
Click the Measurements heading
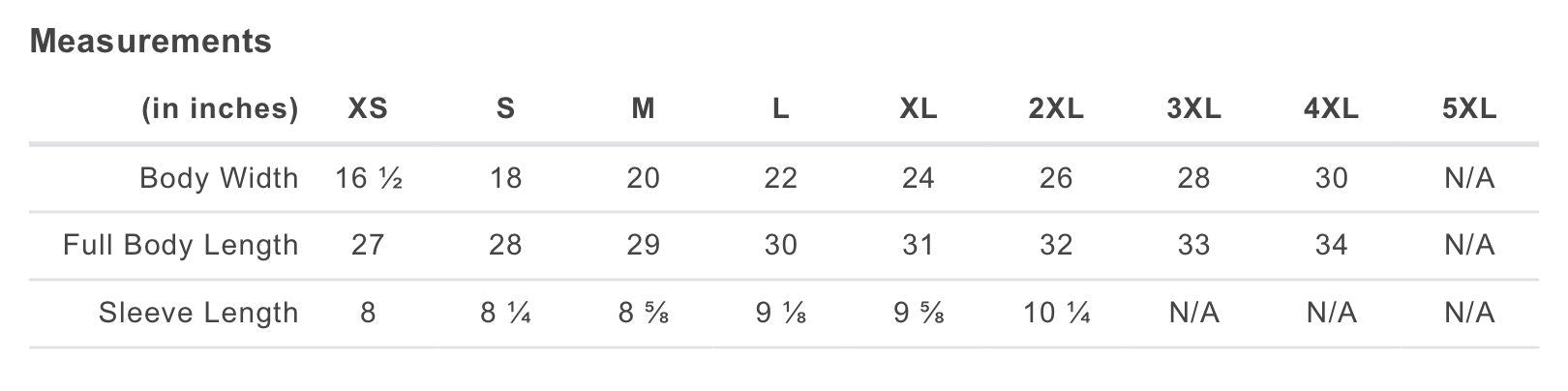[x=151, y=42]
